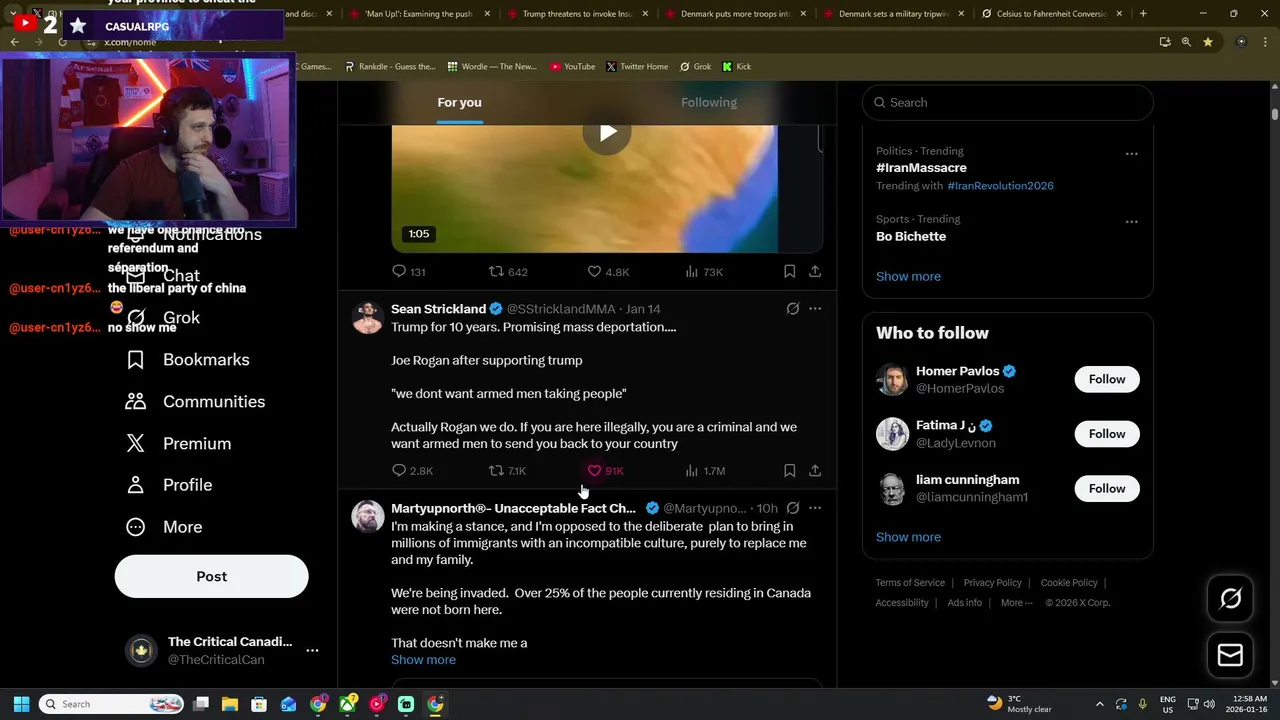Repost Sean Strickland's post with 7.1K reposts
This screenshot has width=1280, height=720.
(x=507, y=471)
